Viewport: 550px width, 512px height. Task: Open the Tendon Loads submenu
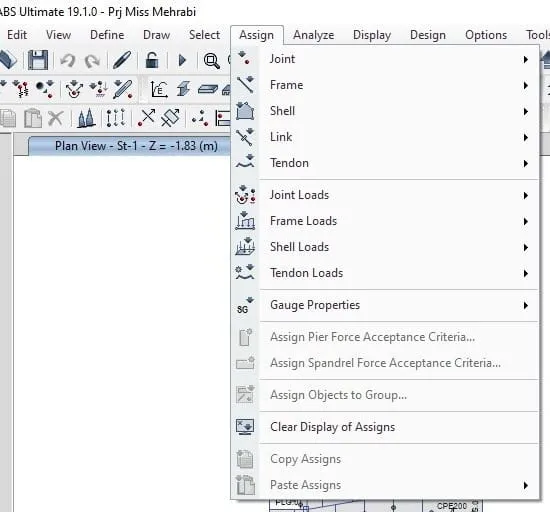point(385,273)
